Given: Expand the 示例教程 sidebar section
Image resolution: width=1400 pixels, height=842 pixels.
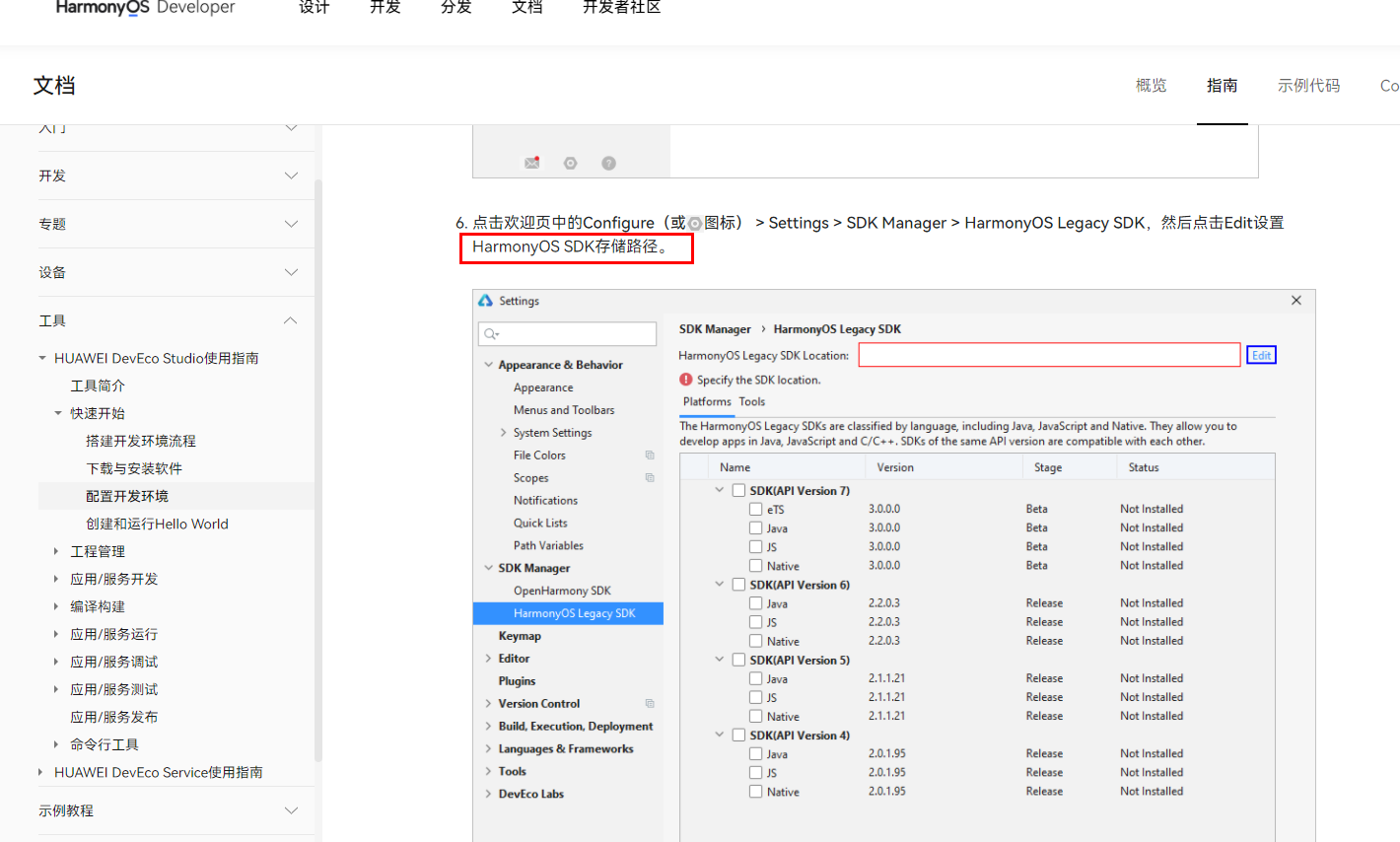Looking at the screenshot, I should tap(291, 810).
